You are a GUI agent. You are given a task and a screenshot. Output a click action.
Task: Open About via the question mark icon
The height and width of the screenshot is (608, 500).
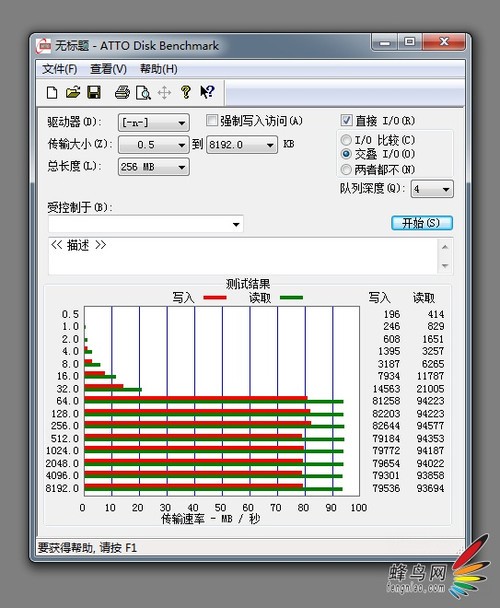point(186,92)
